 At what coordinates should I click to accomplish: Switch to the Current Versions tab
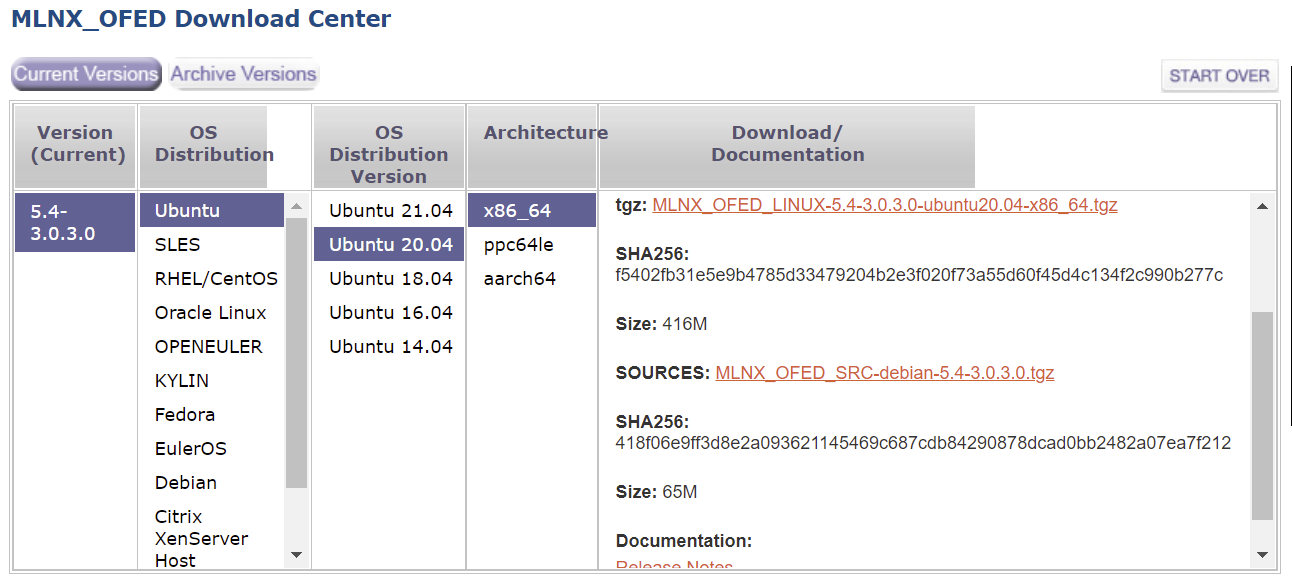pyautogui.click(x=86, y=74)
